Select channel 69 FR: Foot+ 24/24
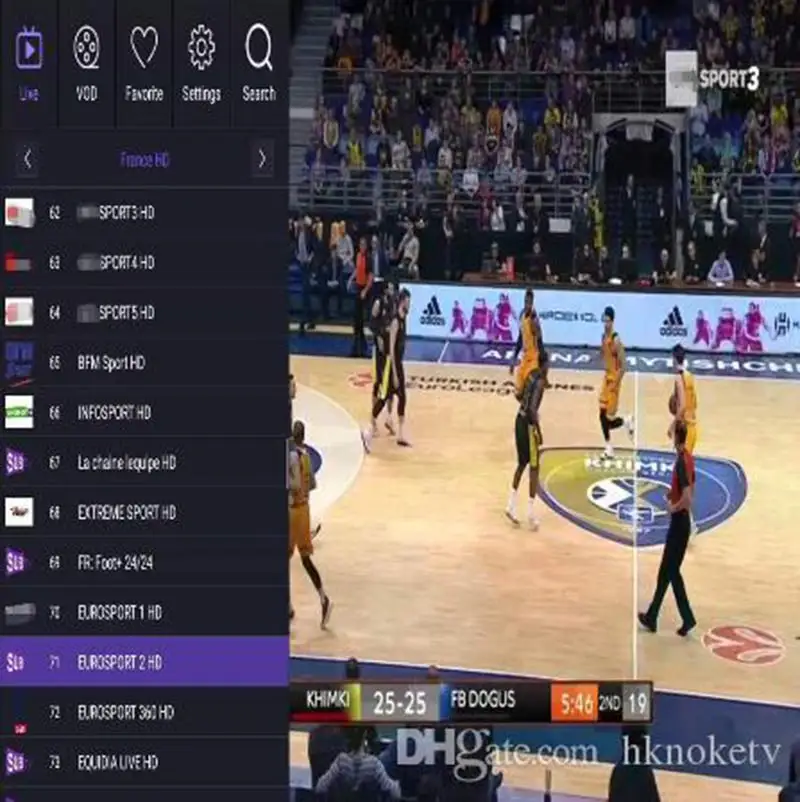The height and width of the screenshot is (802, 800). 144,562
